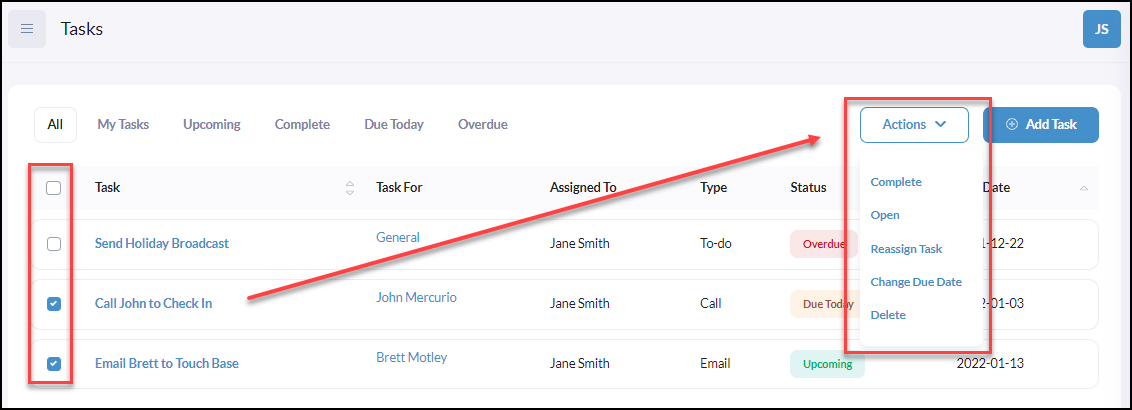The width and height of the screenshot is (1132, 410).
Task: Click the plus icon in Add Task
Action: click(1011, 125)
